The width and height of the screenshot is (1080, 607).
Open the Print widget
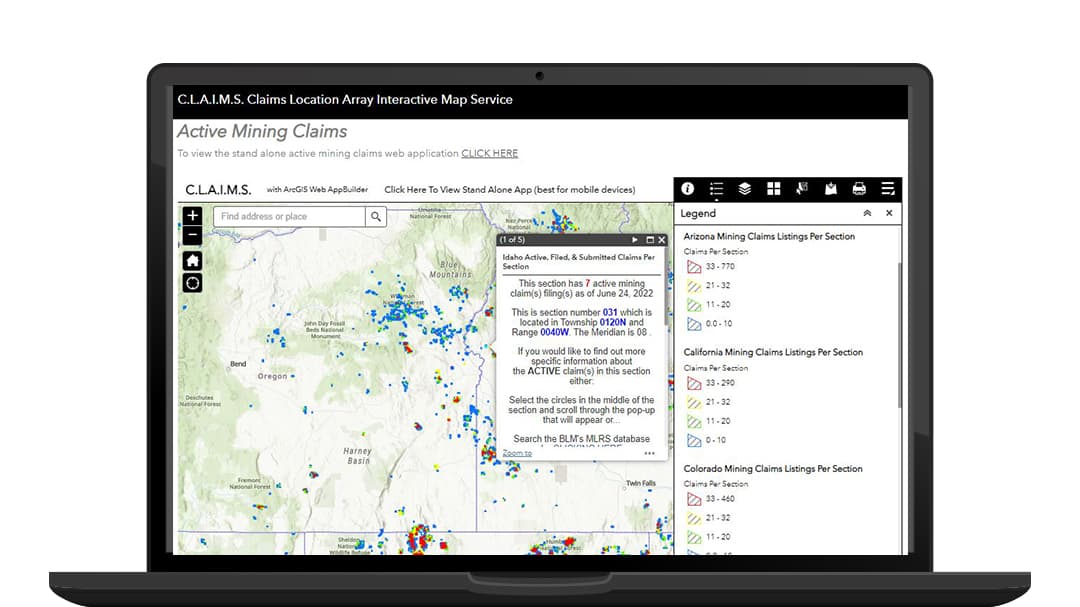point(858,189)
